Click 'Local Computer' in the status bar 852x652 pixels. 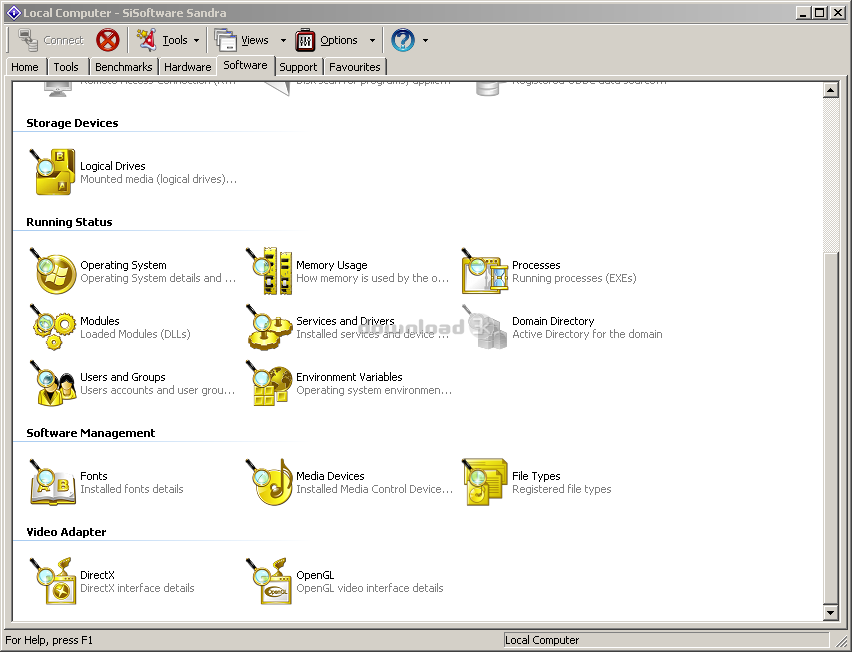(542, 640)
